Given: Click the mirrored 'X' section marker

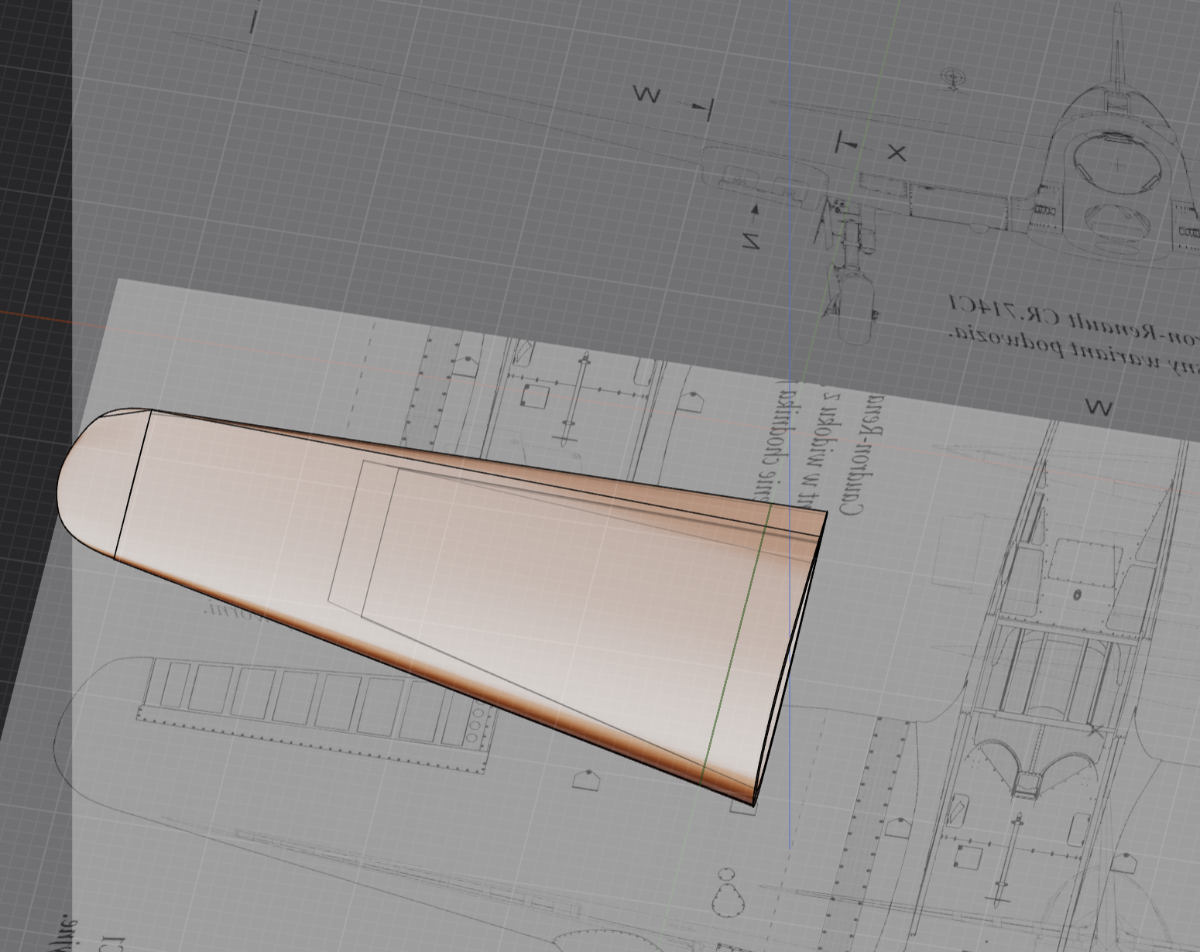Looking at the screenshot, I should point(897,153).
